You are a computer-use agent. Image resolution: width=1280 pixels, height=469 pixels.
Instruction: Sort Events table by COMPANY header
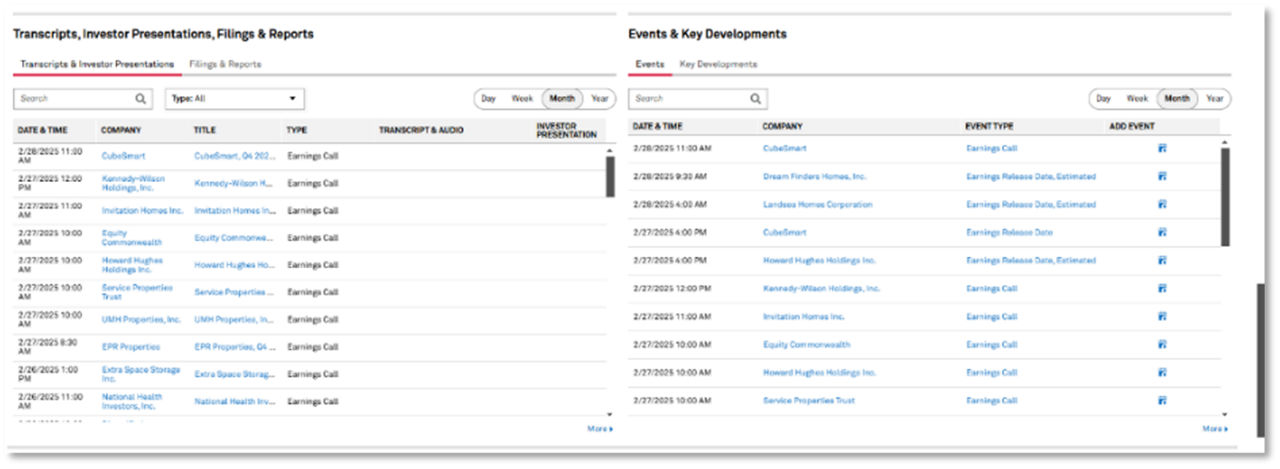(x=782, y=127)
